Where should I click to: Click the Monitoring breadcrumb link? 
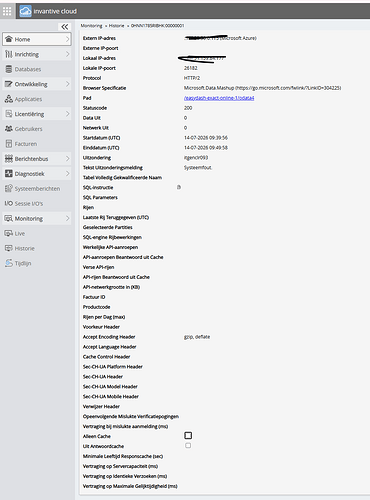pyautogui.click(x=91, y=26)
